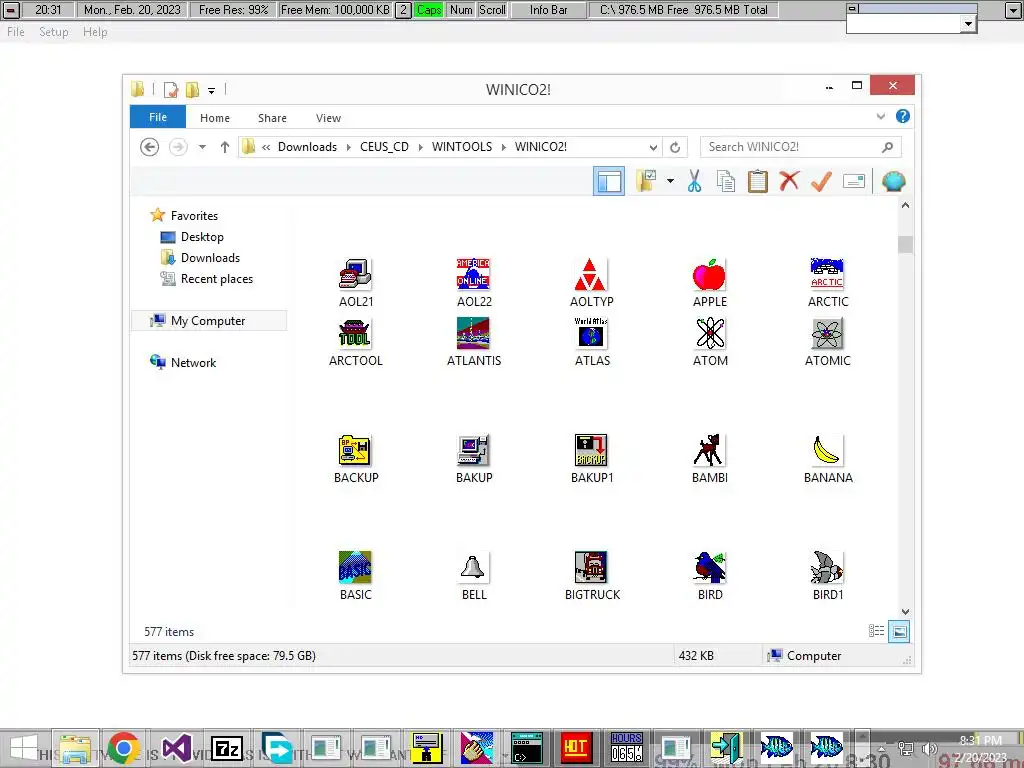Open the Share ribbon tab

click(272, 118)
